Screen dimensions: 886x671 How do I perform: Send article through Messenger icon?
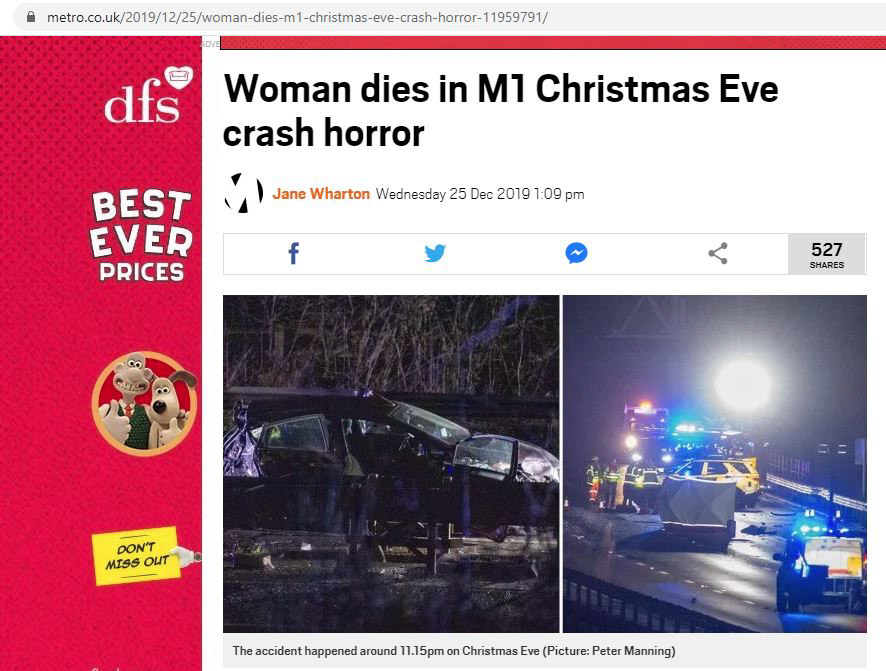576,253
